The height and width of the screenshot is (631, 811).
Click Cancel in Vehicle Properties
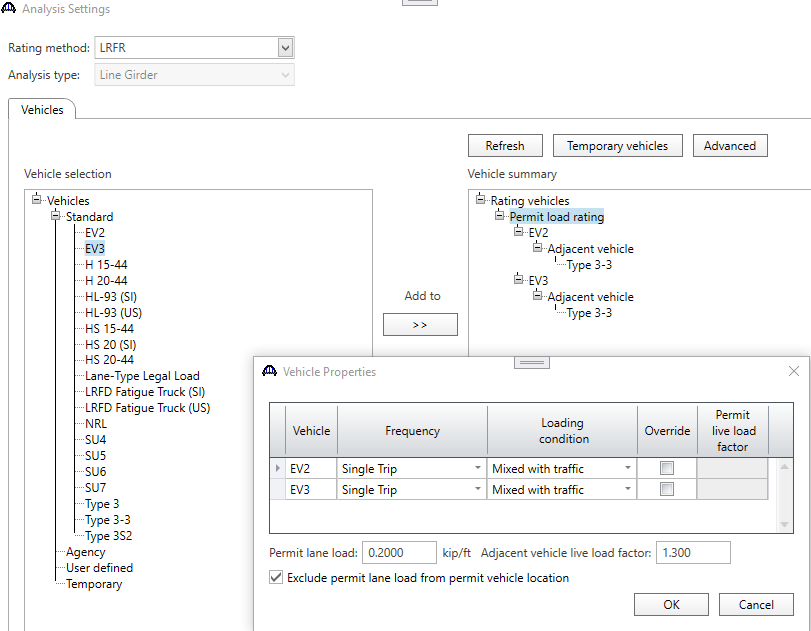tap(756, 605)
